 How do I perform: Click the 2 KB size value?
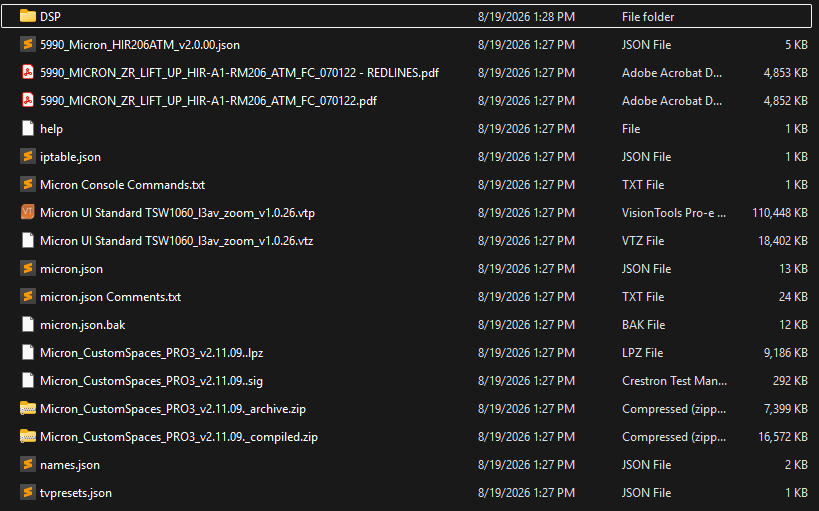pyautogui.click(x=796, y=465)
